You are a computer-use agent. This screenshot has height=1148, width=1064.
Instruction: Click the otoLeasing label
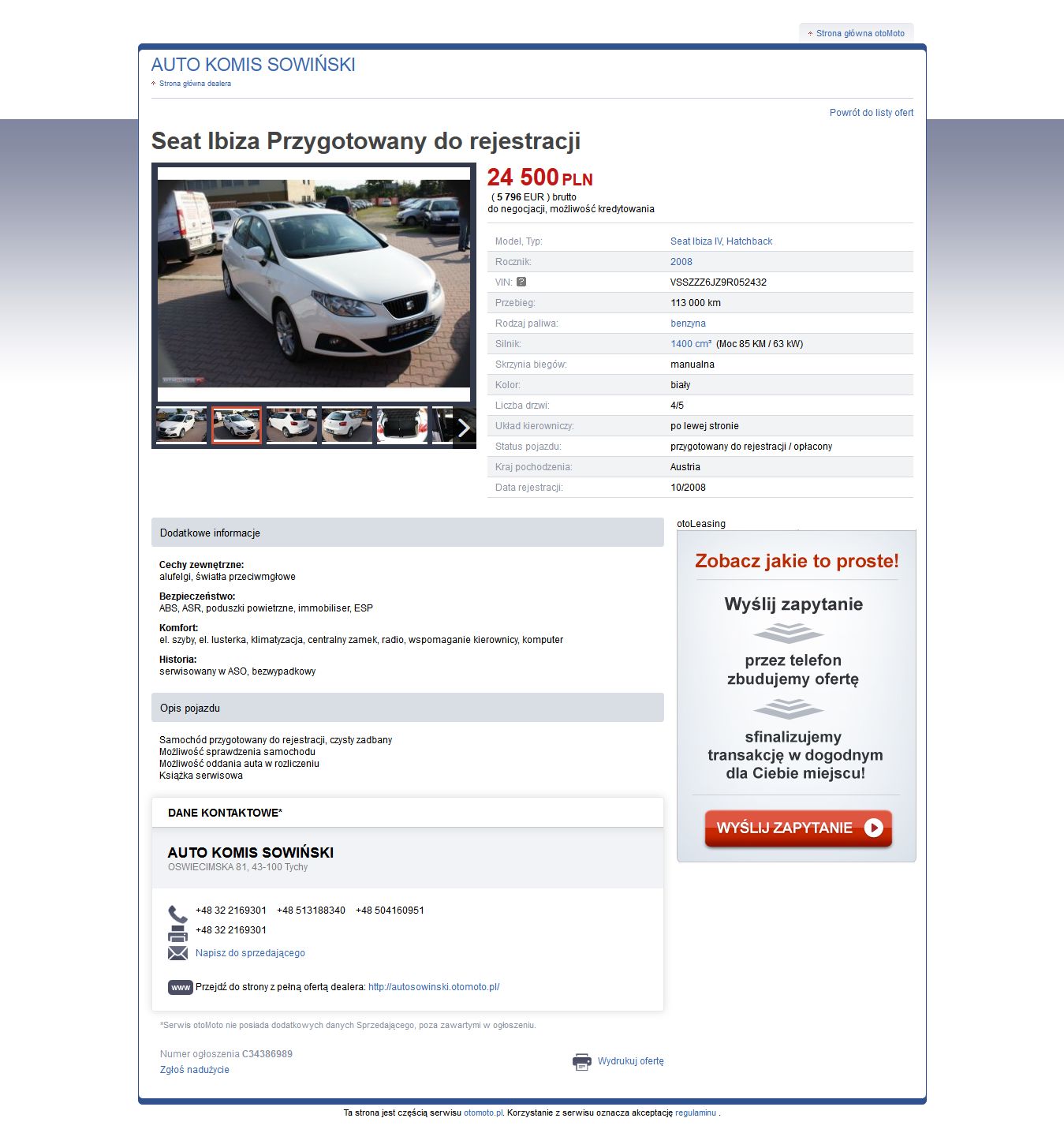pos(701,524)
